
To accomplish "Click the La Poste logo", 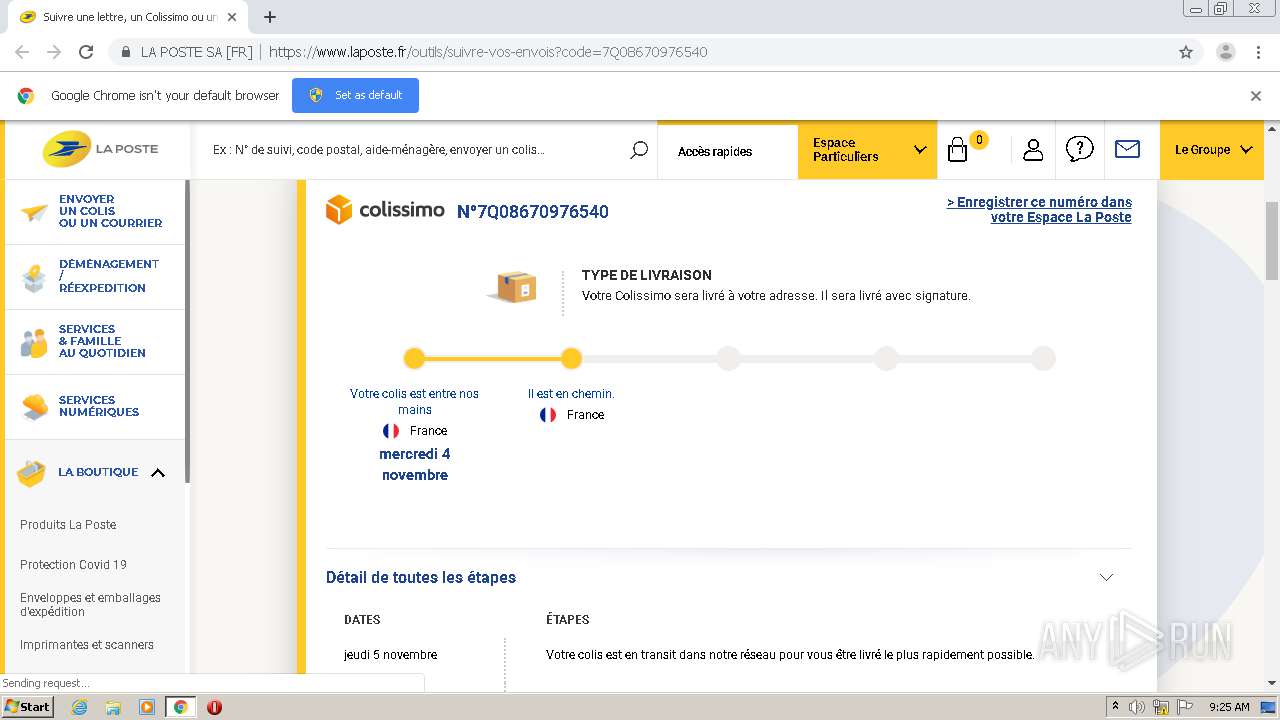I will 100,149.
